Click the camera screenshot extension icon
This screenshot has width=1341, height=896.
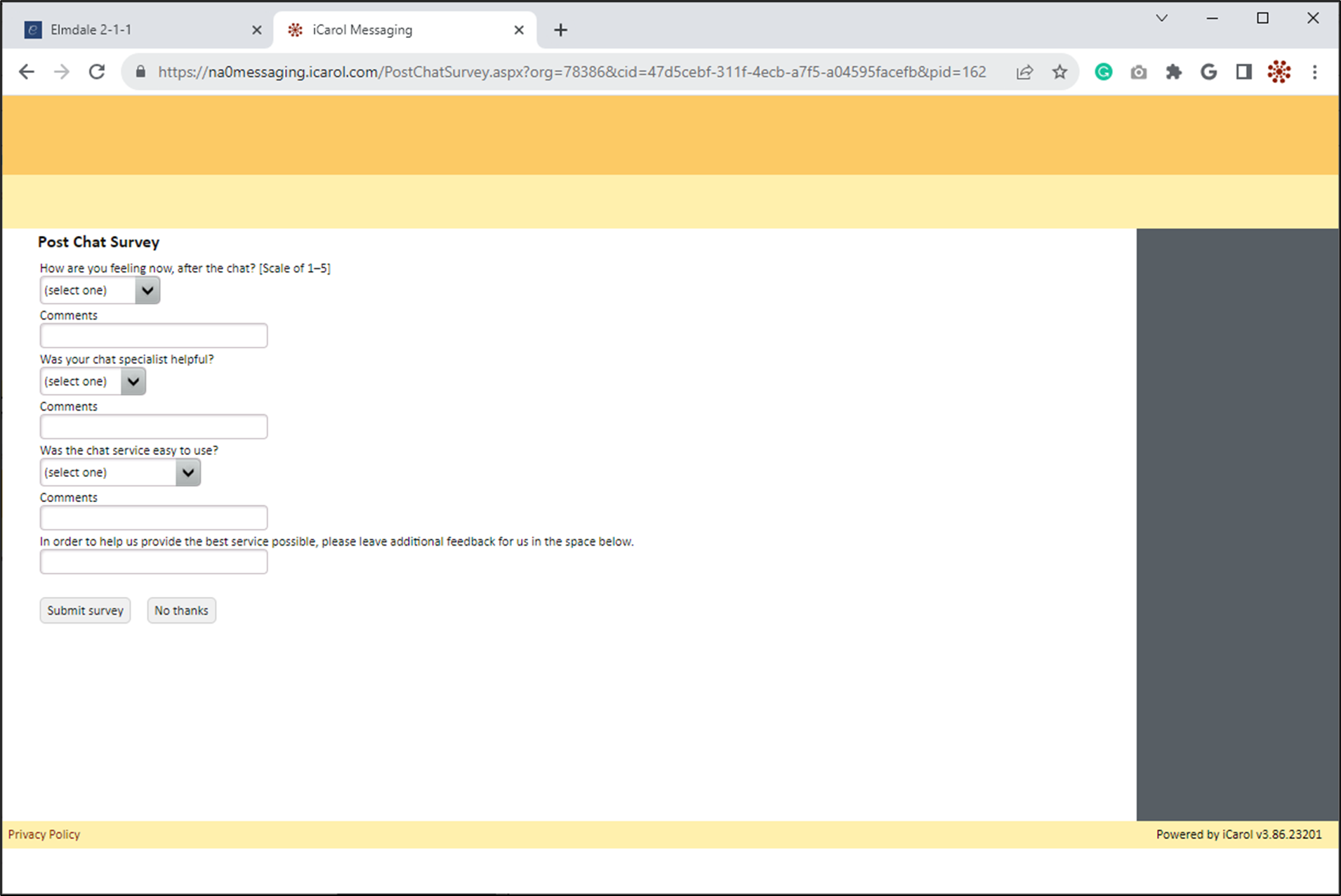(x=1138, y=72)
